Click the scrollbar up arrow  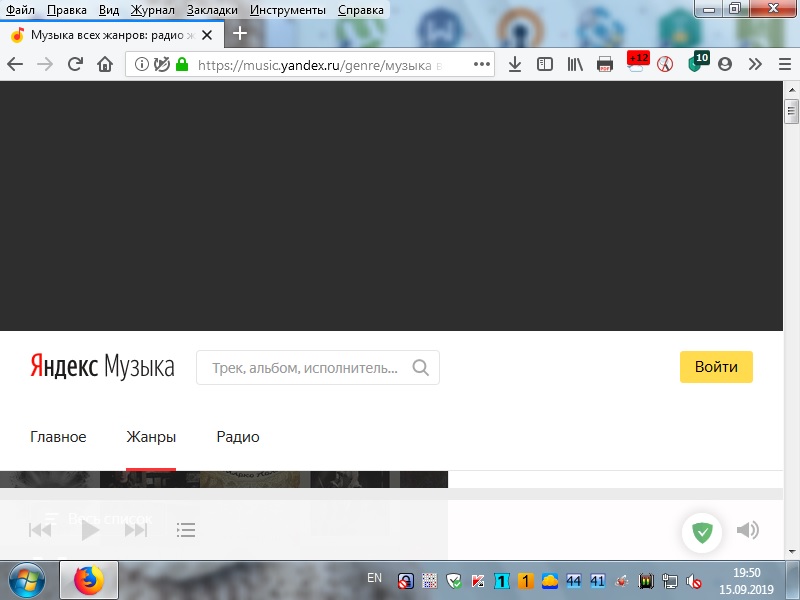pos(791,90)
